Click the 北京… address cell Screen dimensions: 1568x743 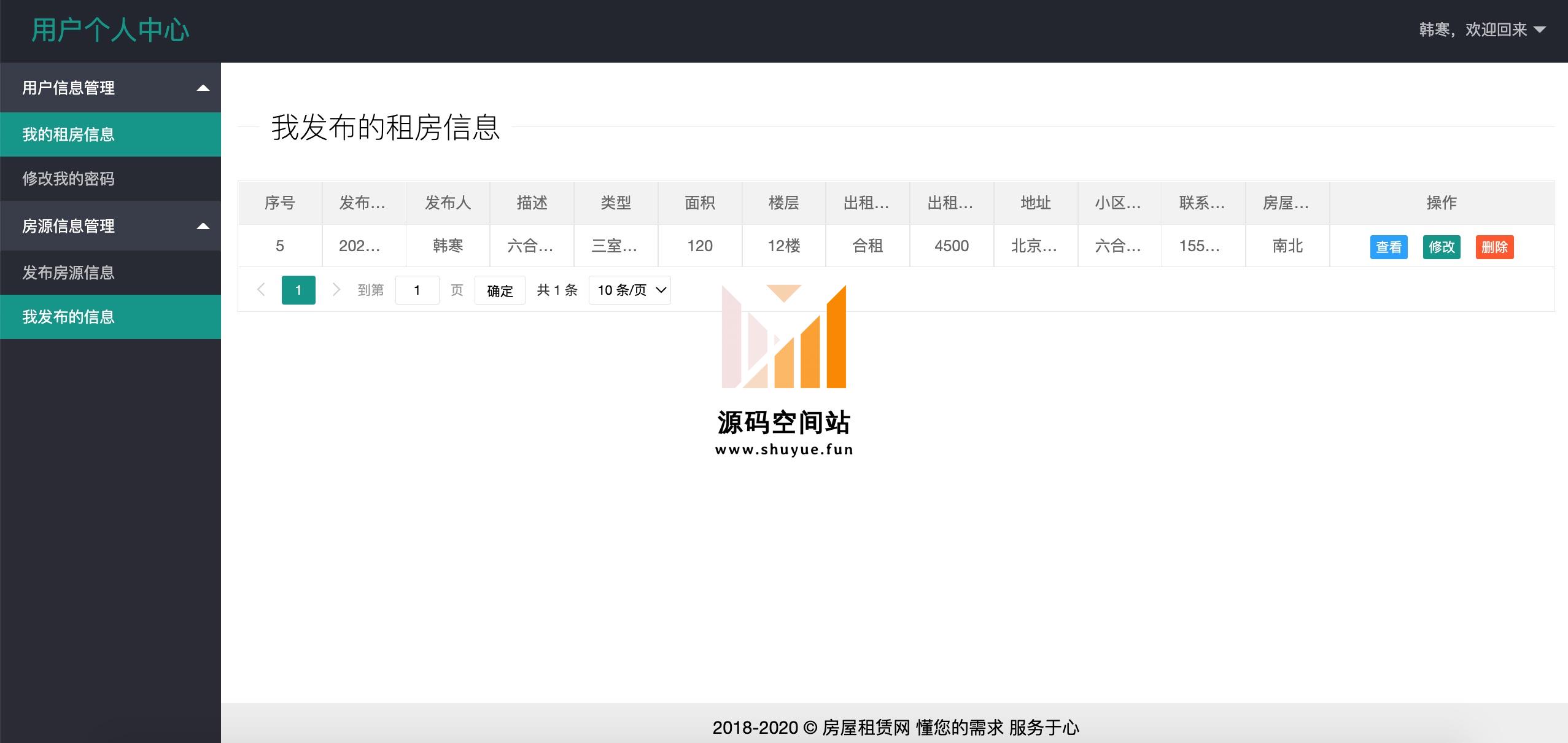coord(1036,246)
